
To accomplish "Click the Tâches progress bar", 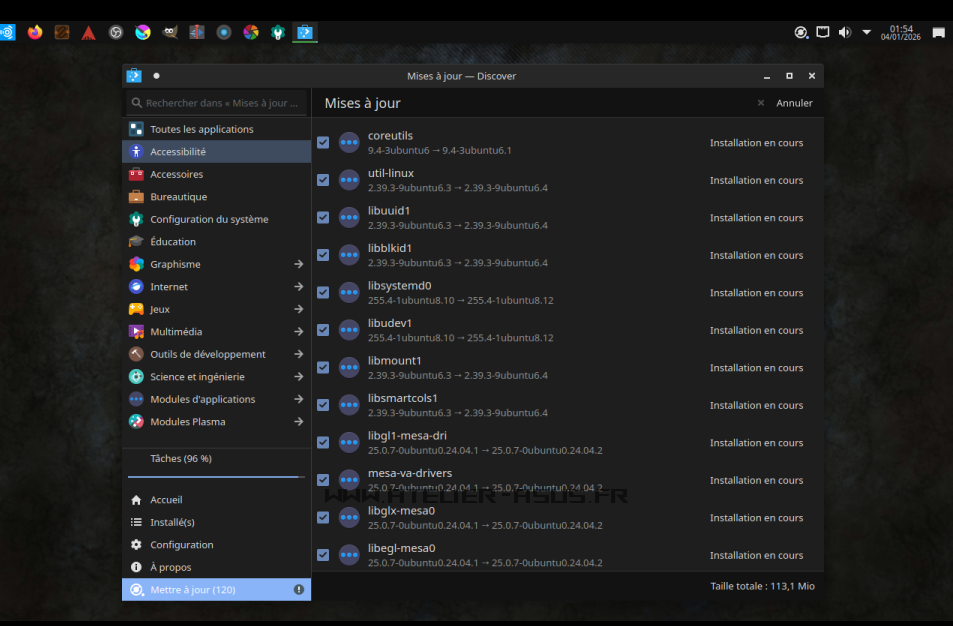I will pos(216,477).
